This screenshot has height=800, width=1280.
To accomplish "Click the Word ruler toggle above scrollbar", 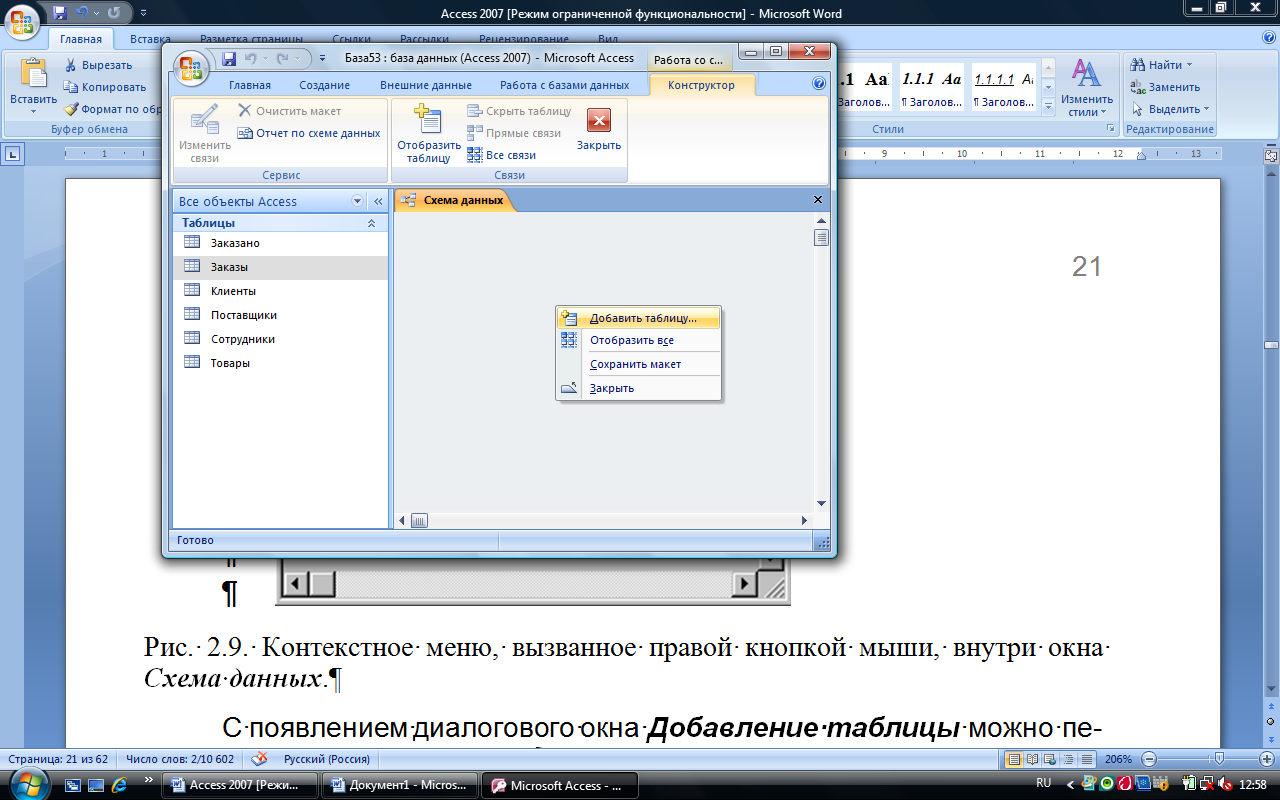I will coord(1271,155).
